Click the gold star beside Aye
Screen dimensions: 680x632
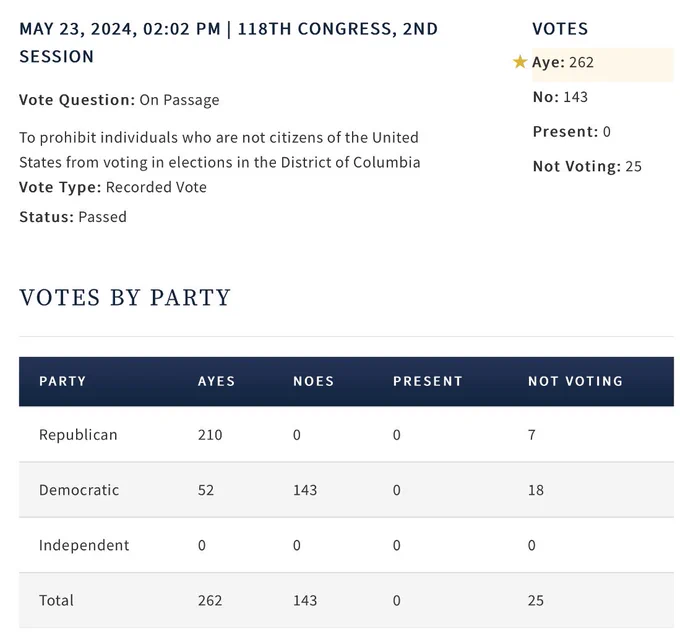click(520, 62)
